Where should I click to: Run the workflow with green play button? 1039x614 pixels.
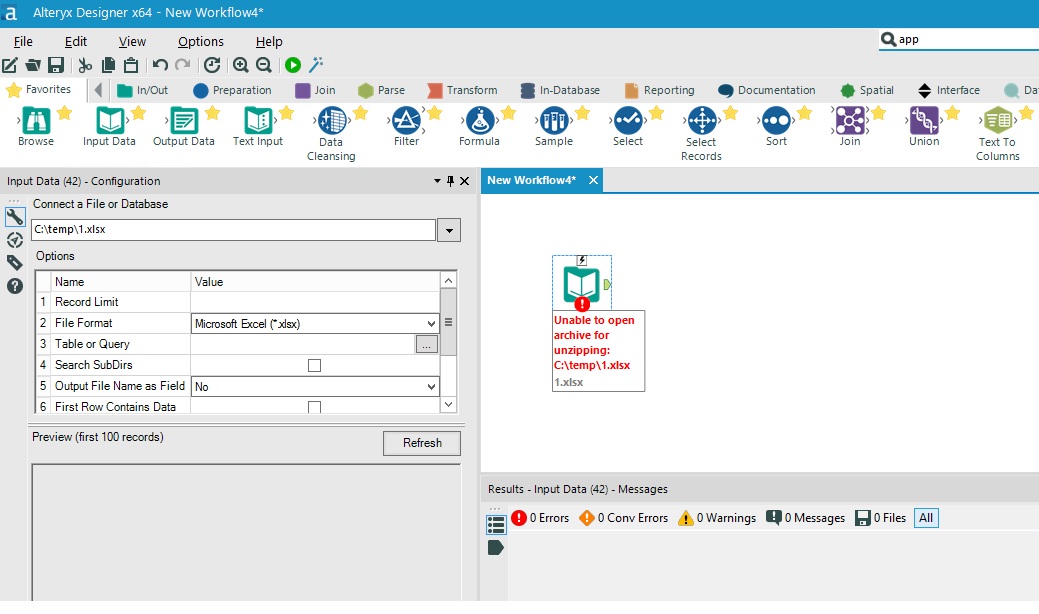(x=291, y=64)
